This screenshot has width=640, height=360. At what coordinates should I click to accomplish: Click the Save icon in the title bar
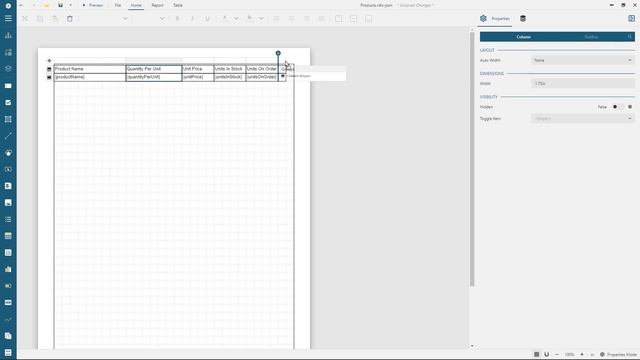click(60, 5)
